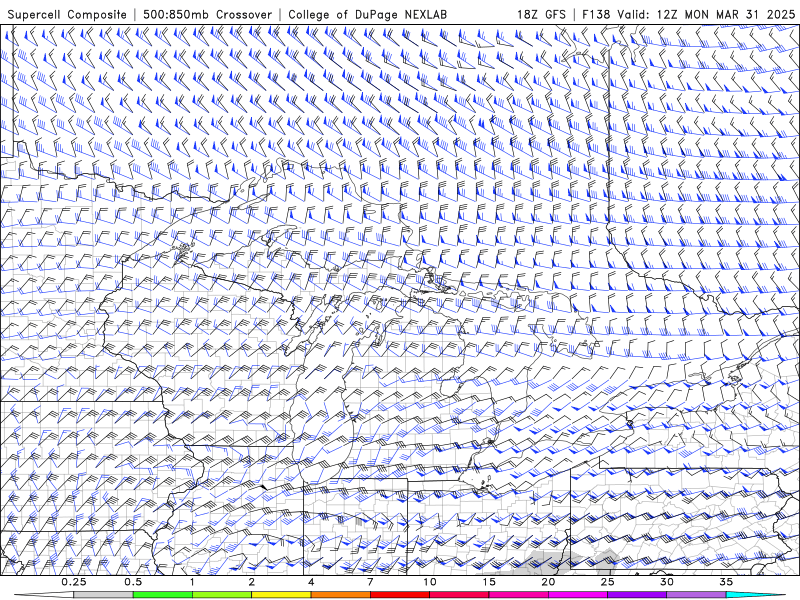Select the orange 4–7 colorbar segment

tap(340, 595)
